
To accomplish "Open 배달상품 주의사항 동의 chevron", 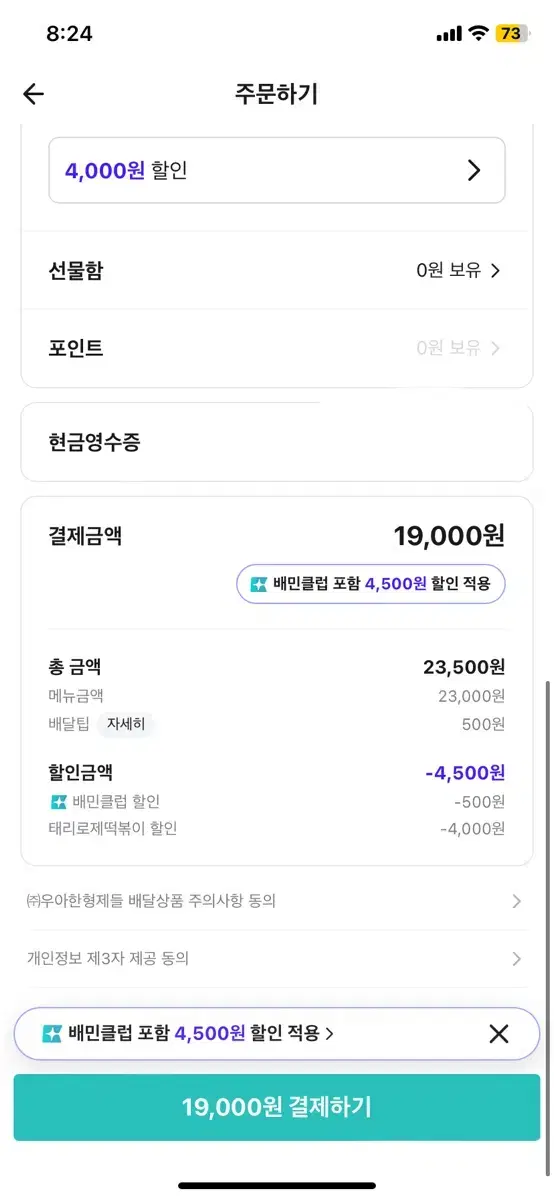I will (x=516, y=901).
